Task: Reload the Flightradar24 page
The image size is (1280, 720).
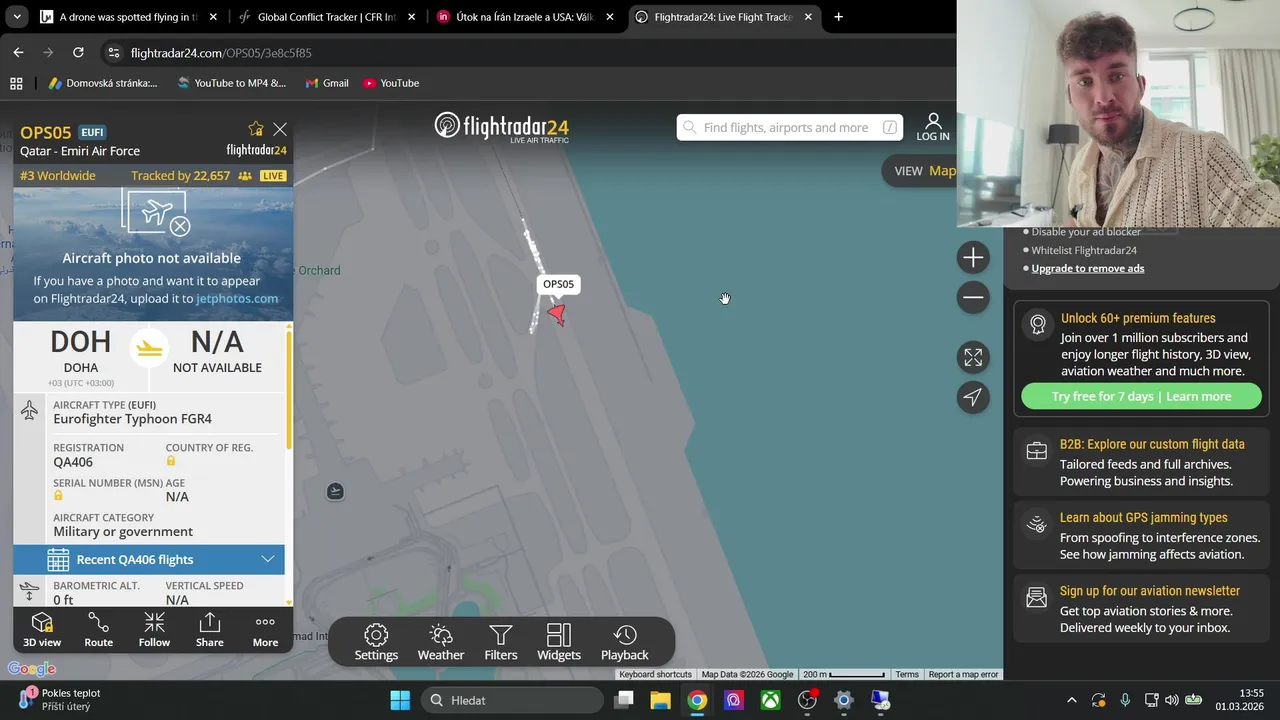Action: coord(78,52)
